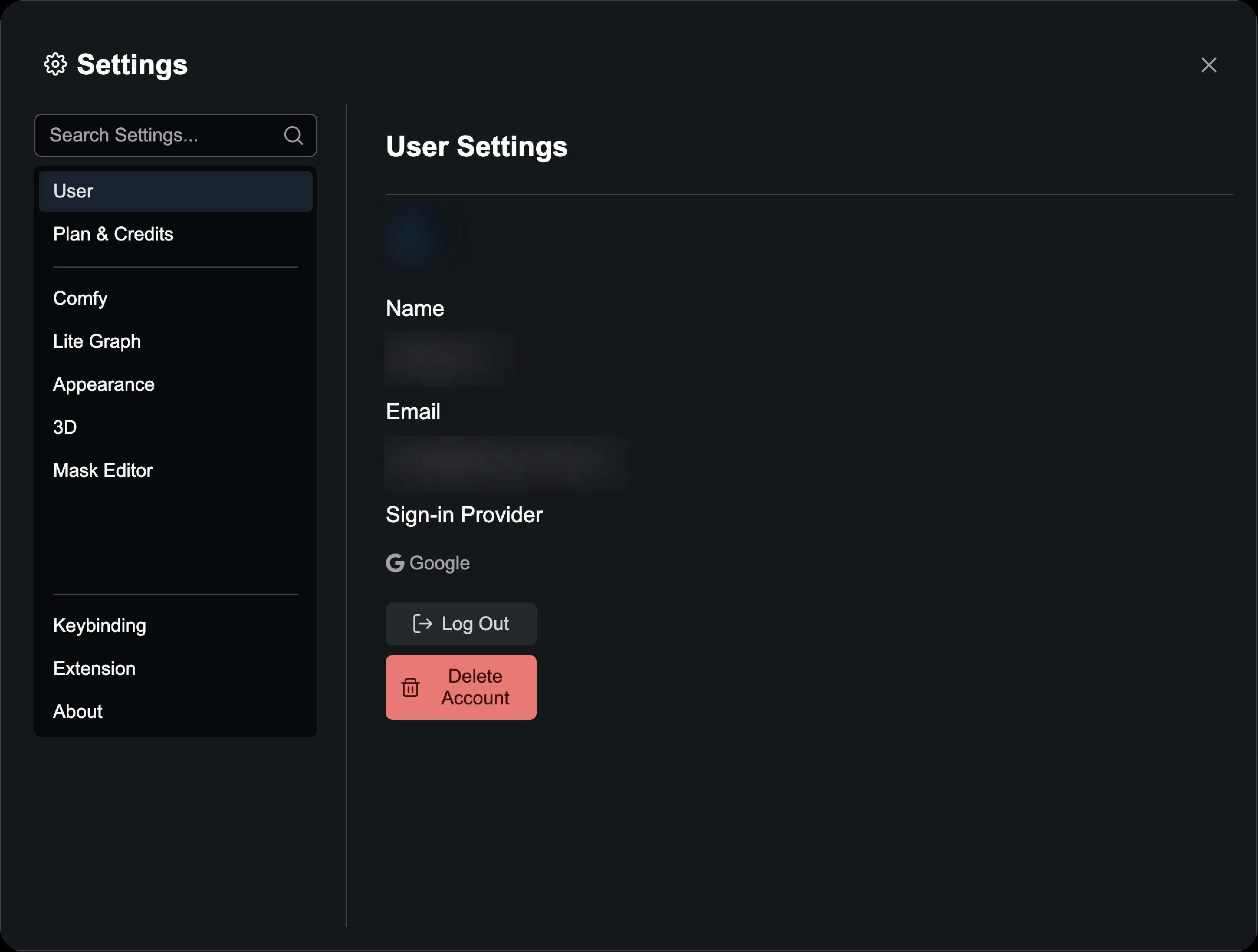Viewport: 1258px width, 952px height.
Task: Click the search magnifier icon
Action: click(293, 135)
